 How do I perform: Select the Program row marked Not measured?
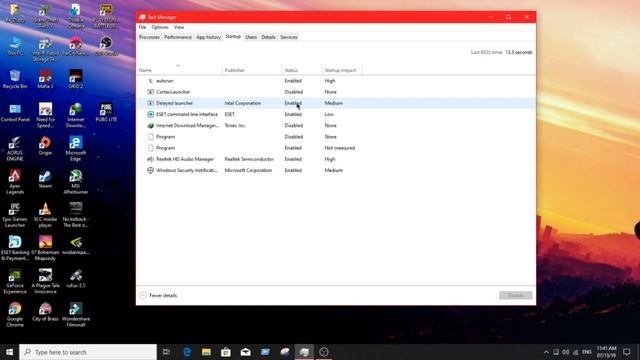click(336, 148)
